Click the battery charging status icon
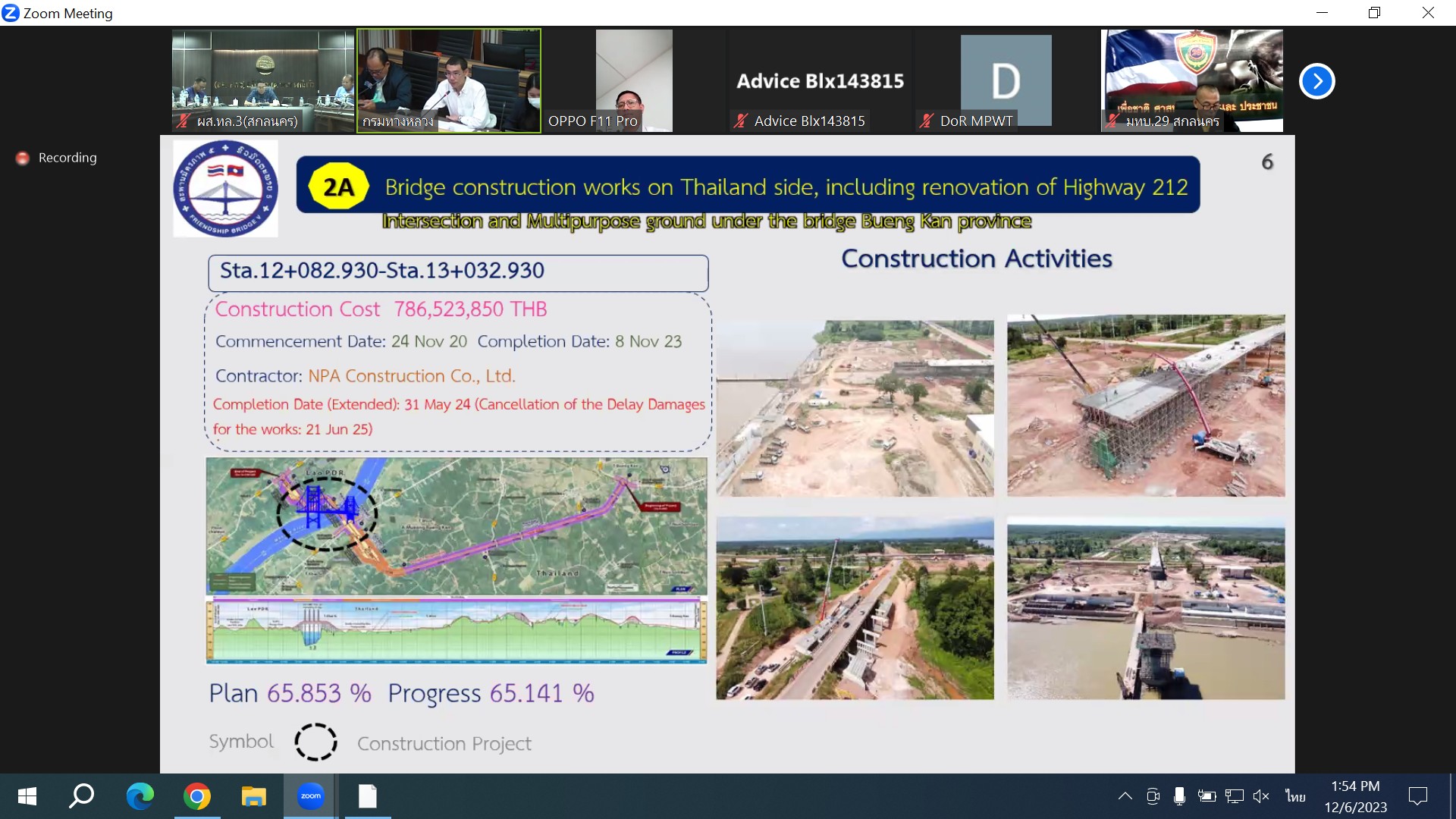 [x=1207, y=796]
